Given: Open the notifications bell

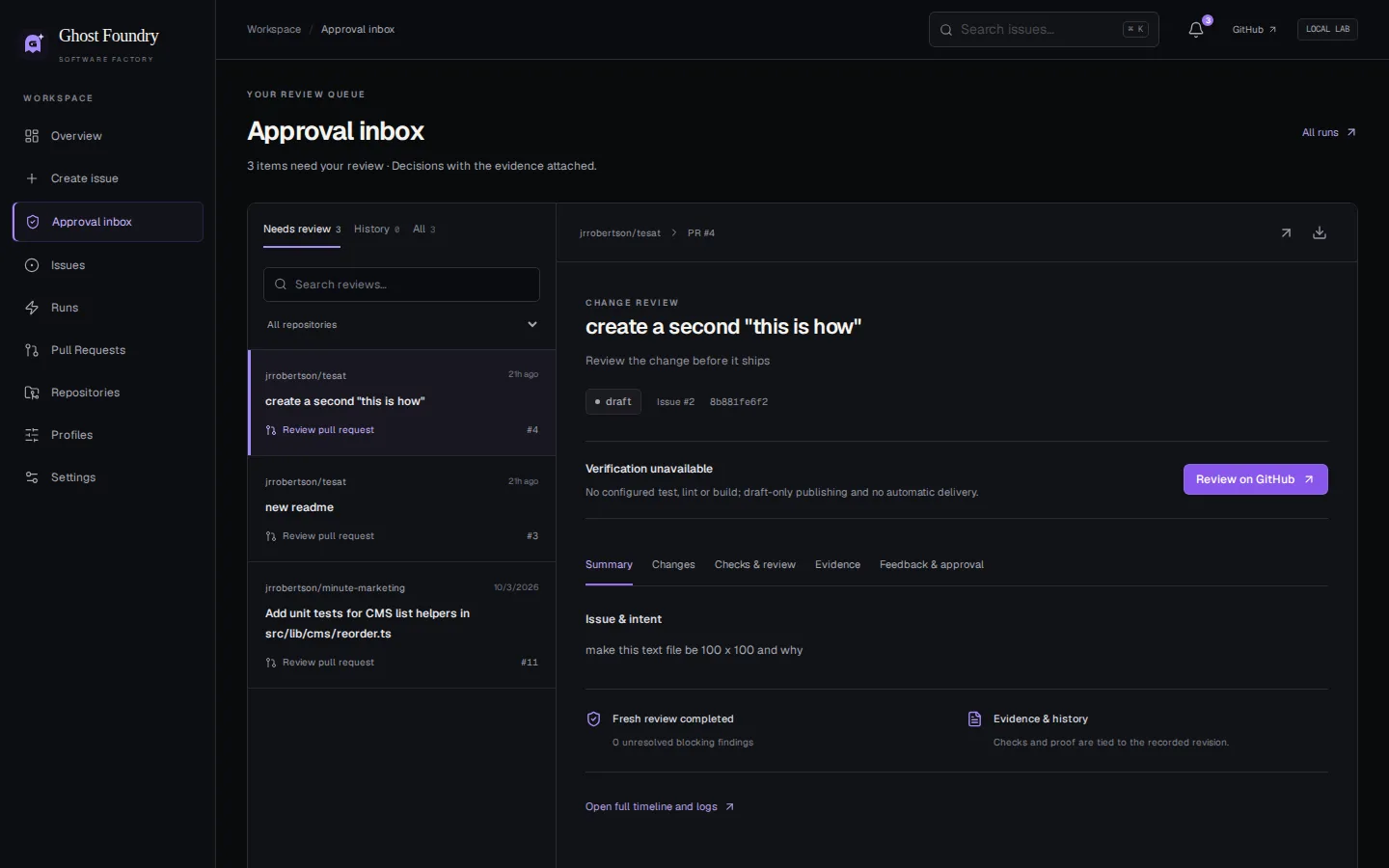Looking at the screenshot, I should [x=1196, y=30].
